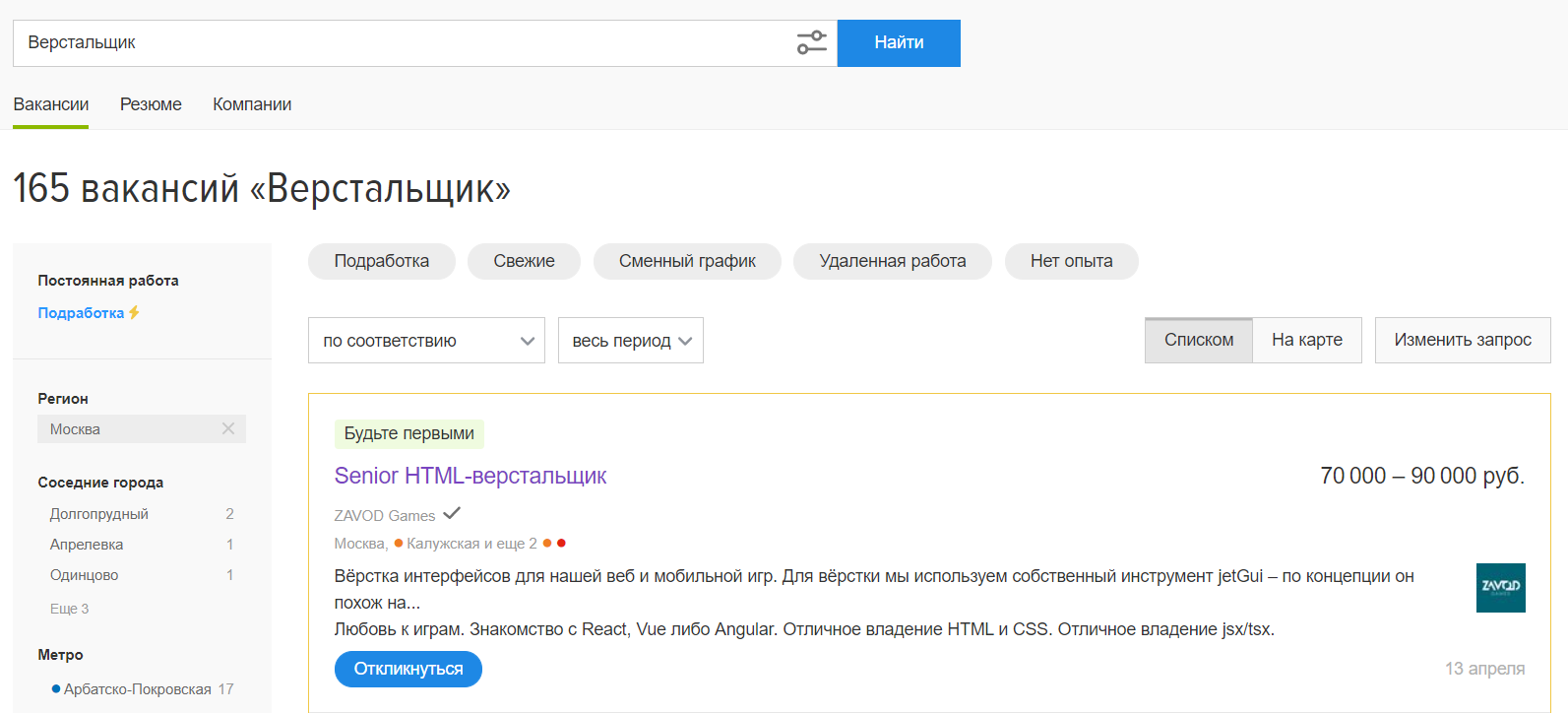Click the verified checkmark beside ZAVOD Games
The height and width of the screenshot is (713, 1568).
pos(452,513)
